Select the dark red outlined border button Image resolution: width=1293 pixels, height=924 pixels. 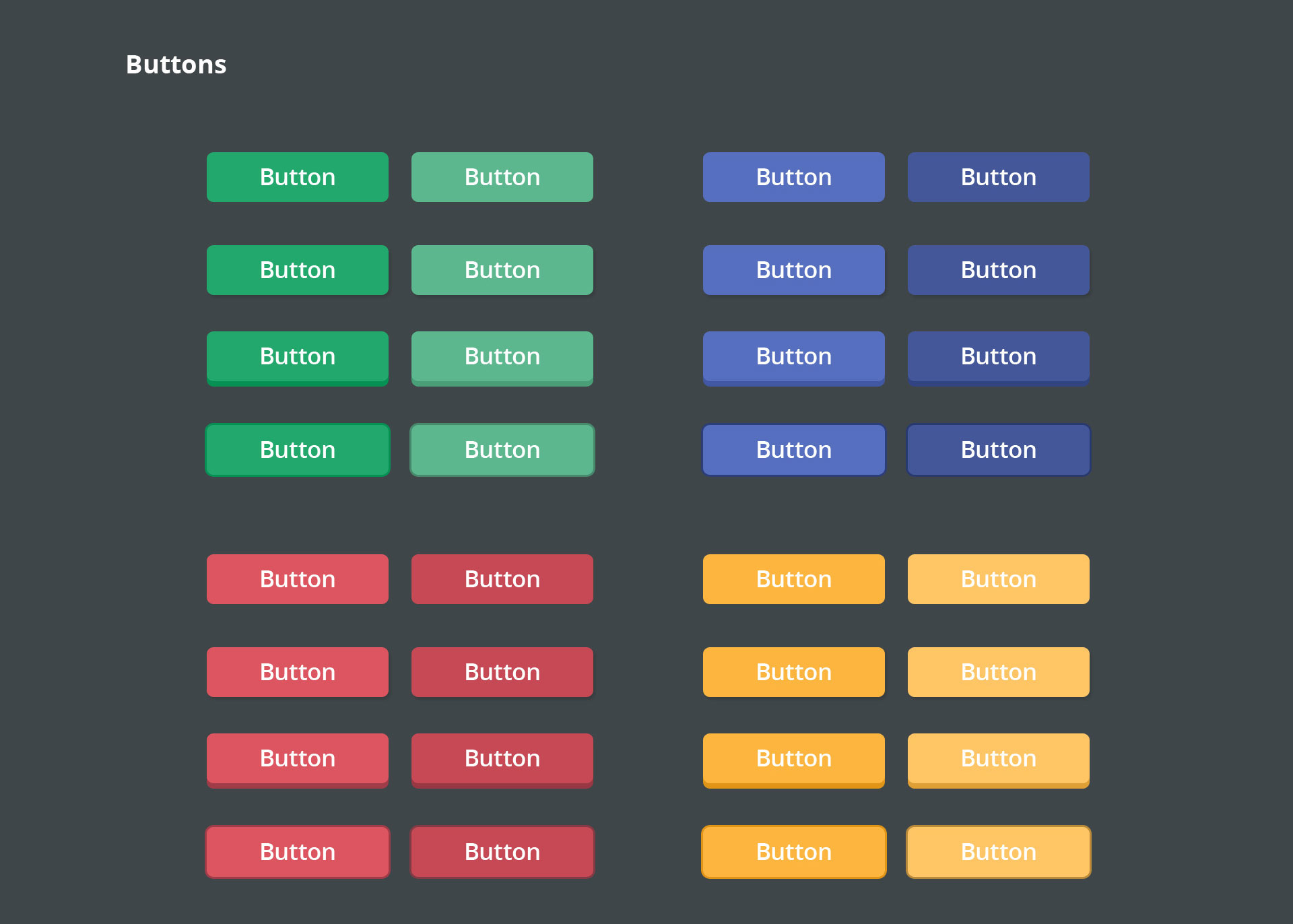[502, 852]
